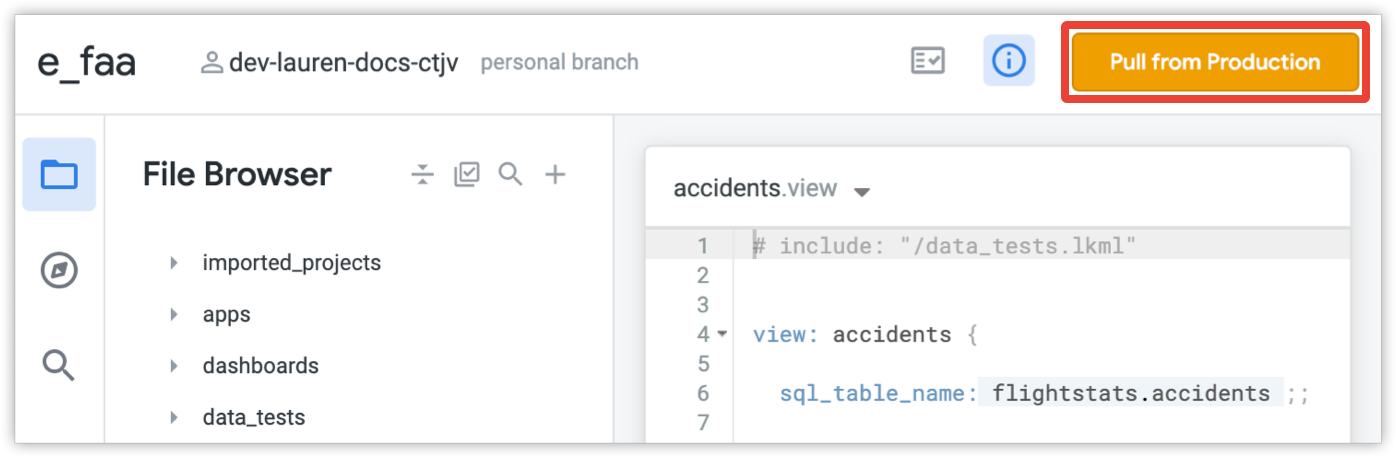Open Find and Replace in sidebar
Image resolution: width=1396 pixels, height=458 pixels.
pyautogui.click(x=59, y=366)
